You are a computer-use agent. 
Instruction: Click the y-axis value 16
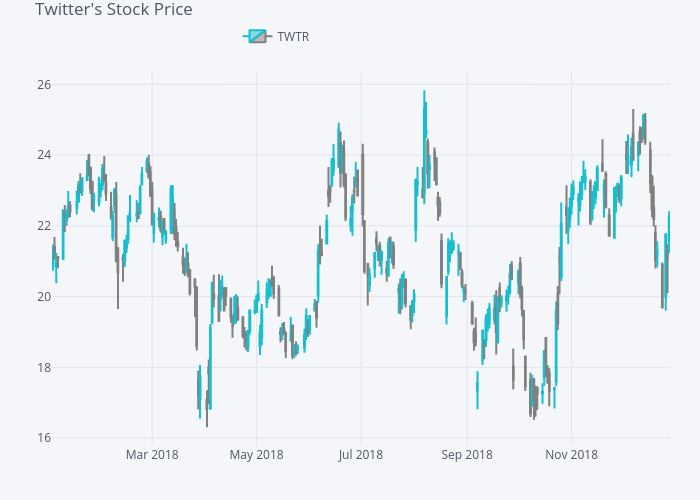click(x=45, y=438)
